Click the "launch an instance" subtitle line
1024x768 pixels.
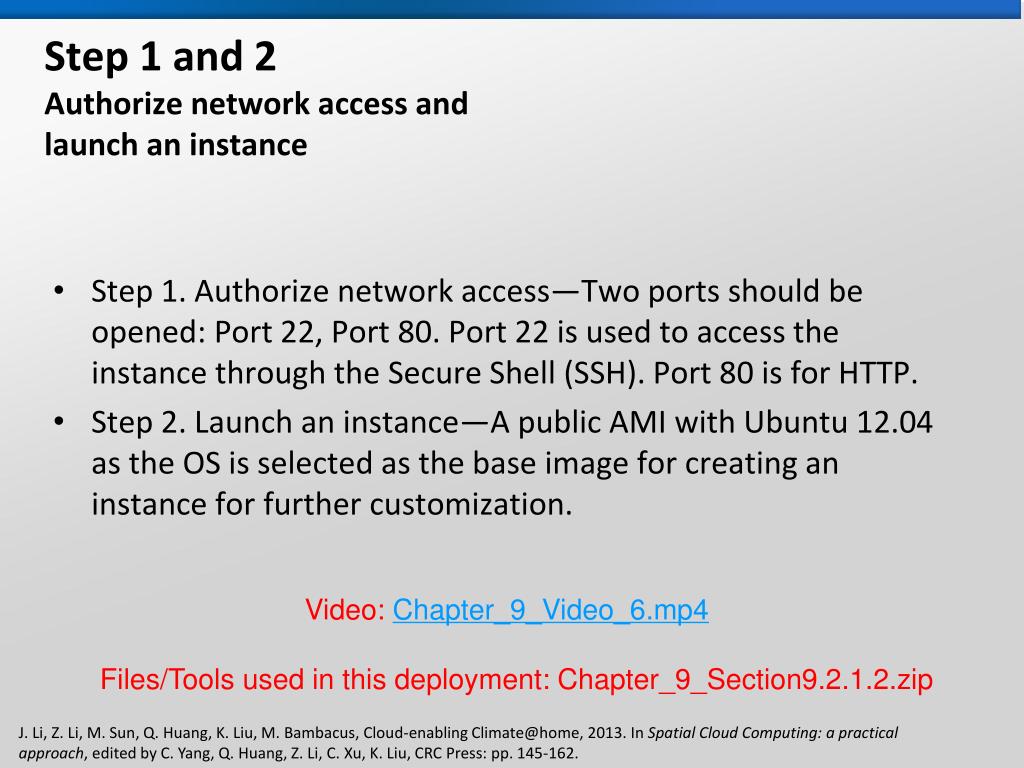tap(175, 145)
